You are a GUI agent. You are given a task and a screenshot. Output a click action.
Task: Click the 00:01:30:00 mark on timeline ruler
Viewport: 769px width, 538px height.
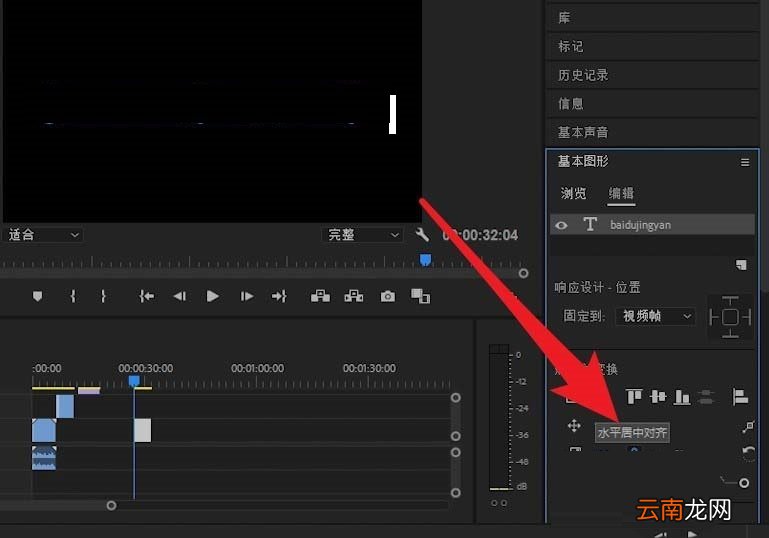point(369,368)
